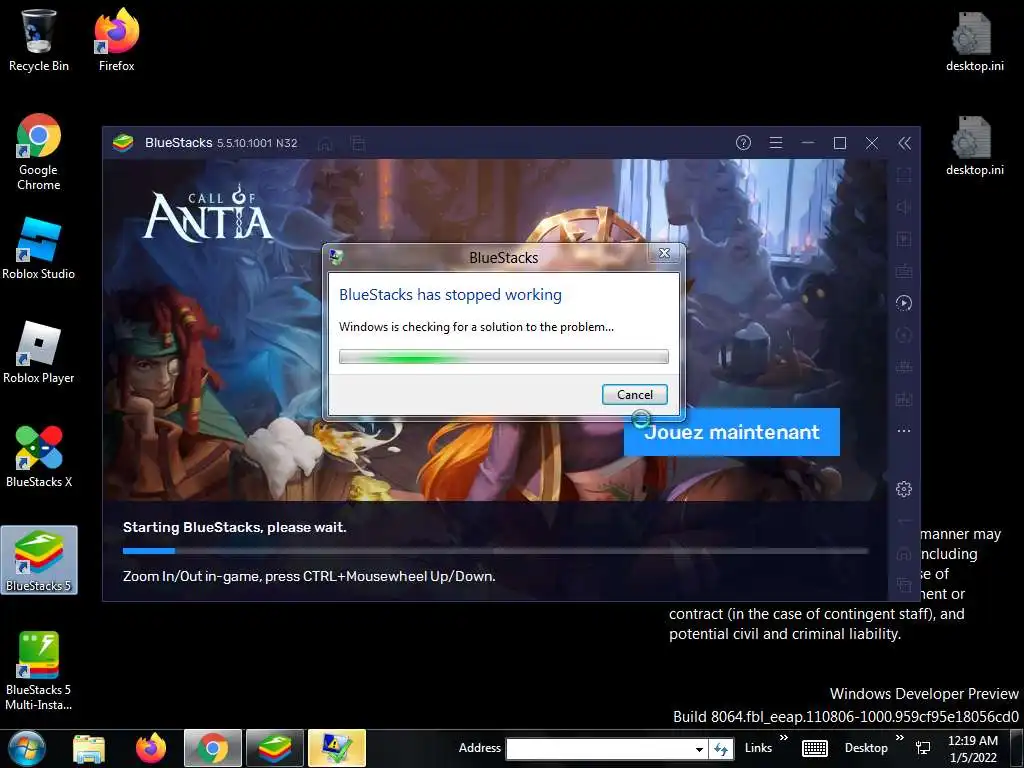Select BlueStacks 5 Multi-Instance desktop icon
This screenshot has width=1024, height=768.
click(39, 671)
